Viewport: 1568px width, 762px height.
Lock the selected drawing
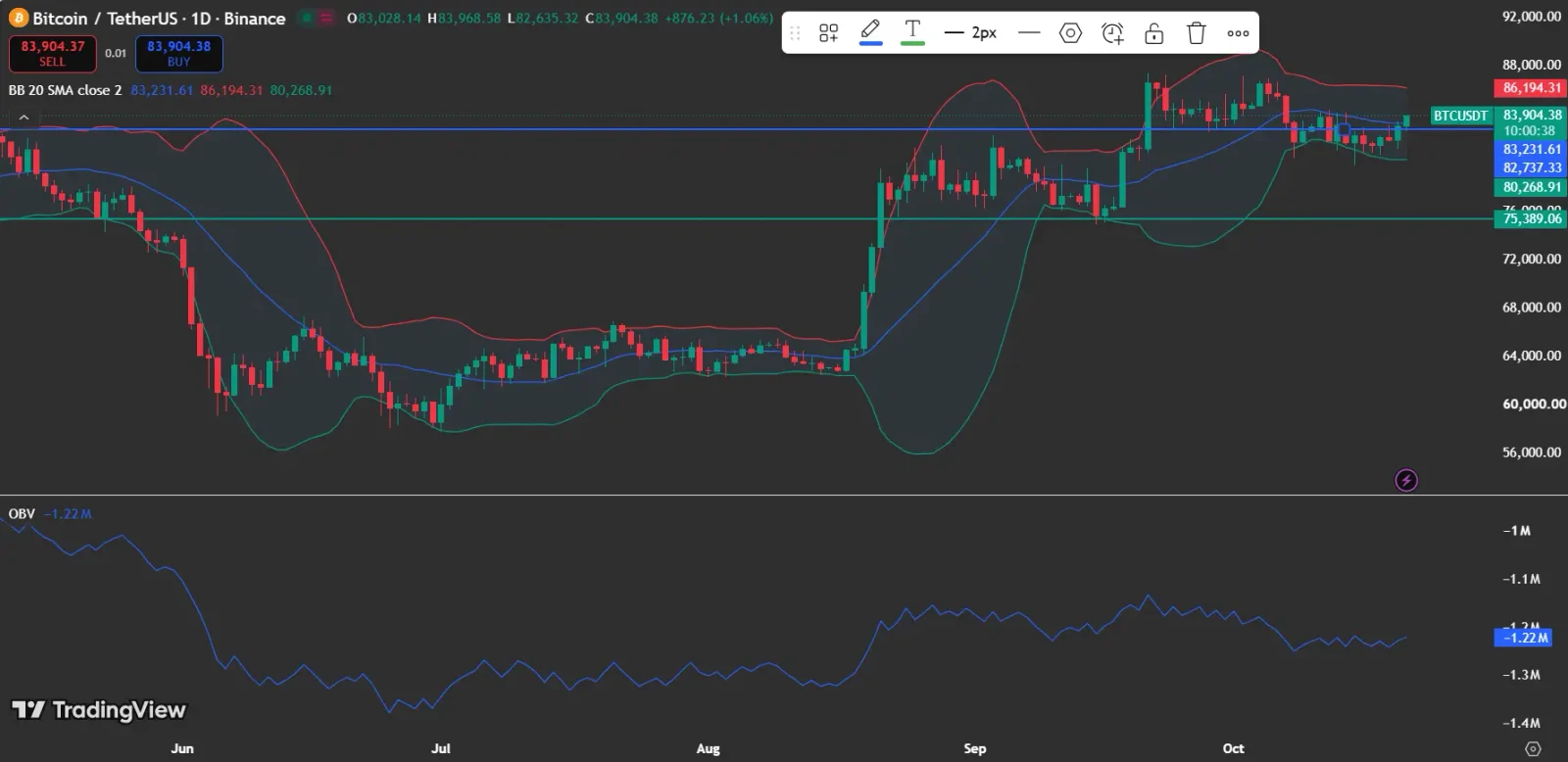[x=1154, y=33]
